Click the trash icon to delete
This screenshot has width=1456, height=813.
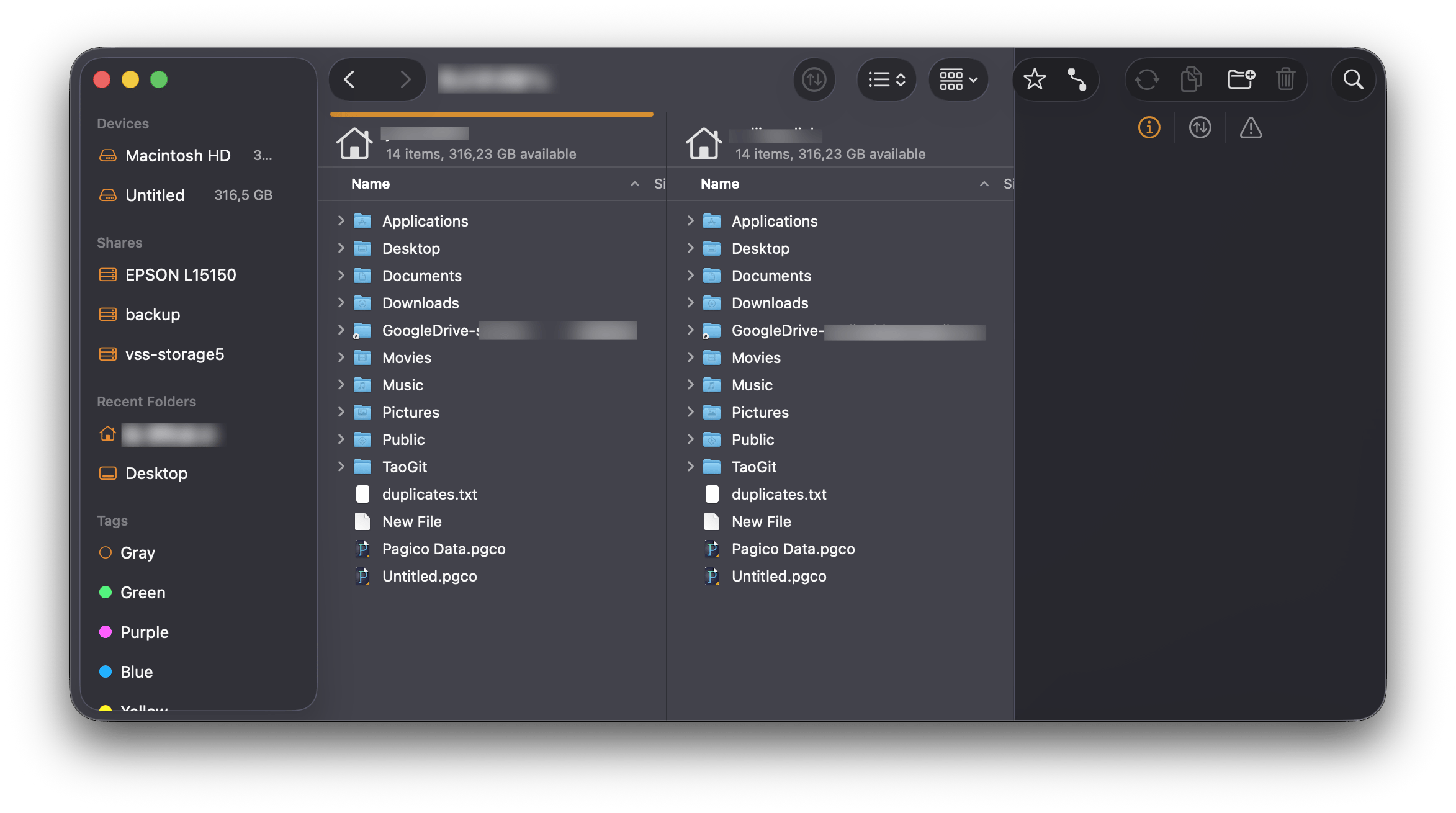(1285, 79)
